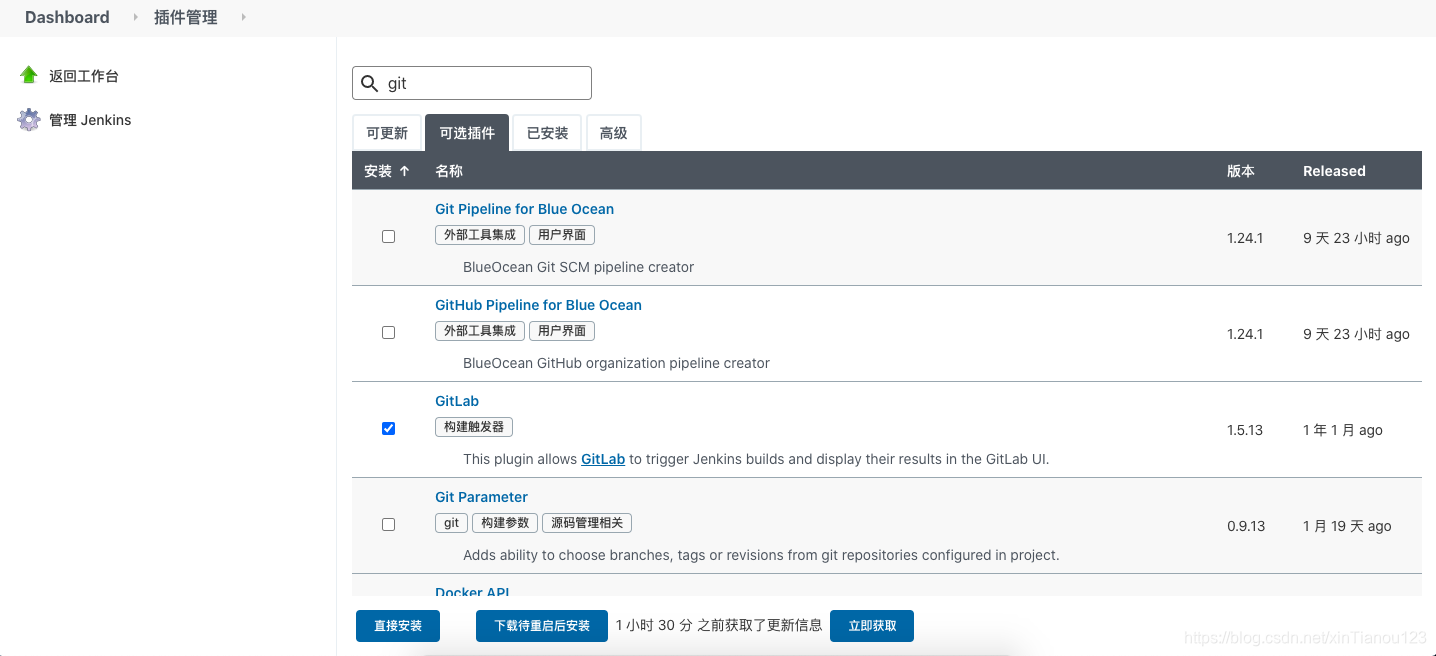Open 管理 Jenkins sidebar link

[x=90, y=120]
